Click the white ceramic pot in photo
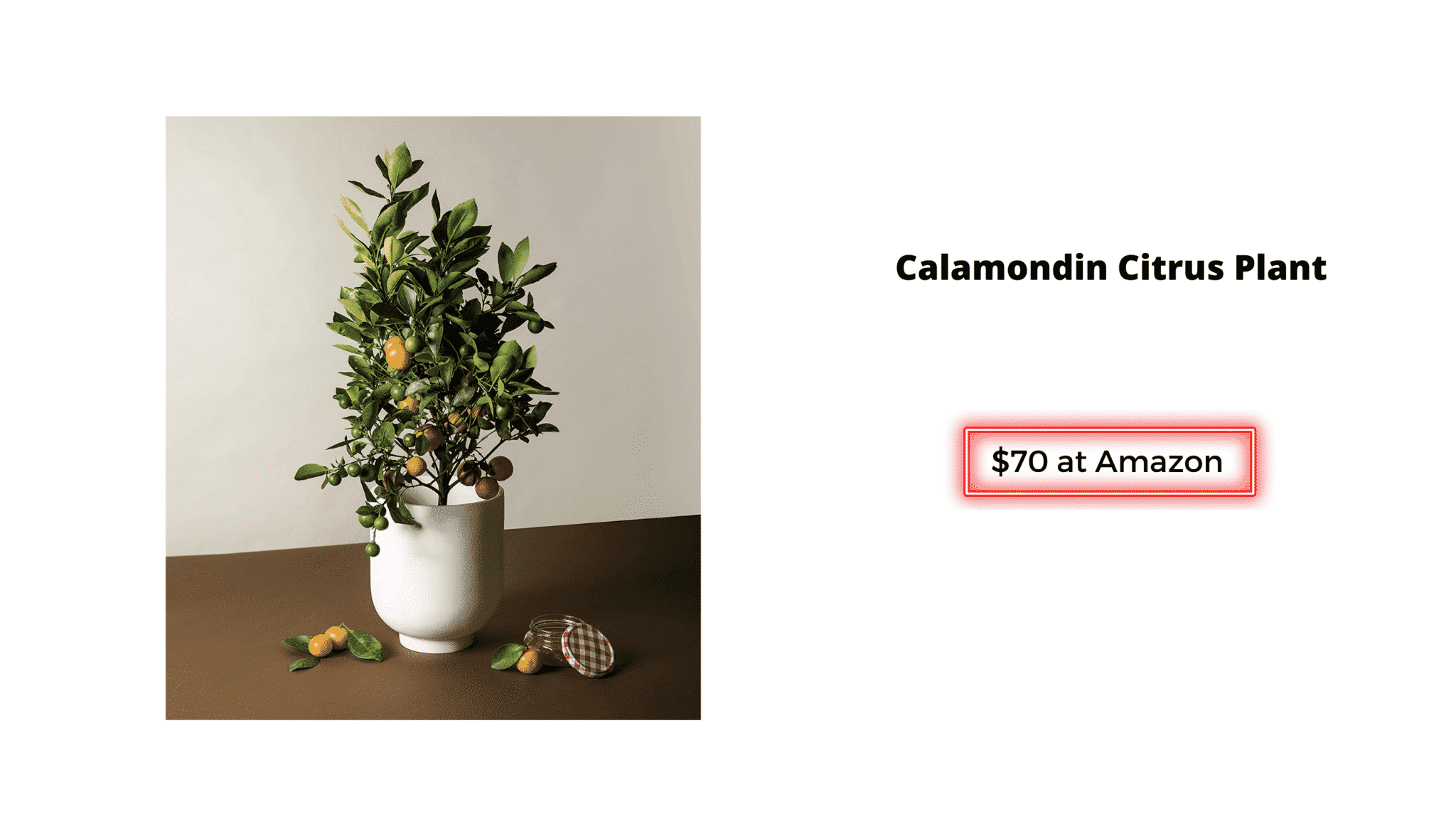Viewport: 1456px width, 819px height. tap(437, 569)
